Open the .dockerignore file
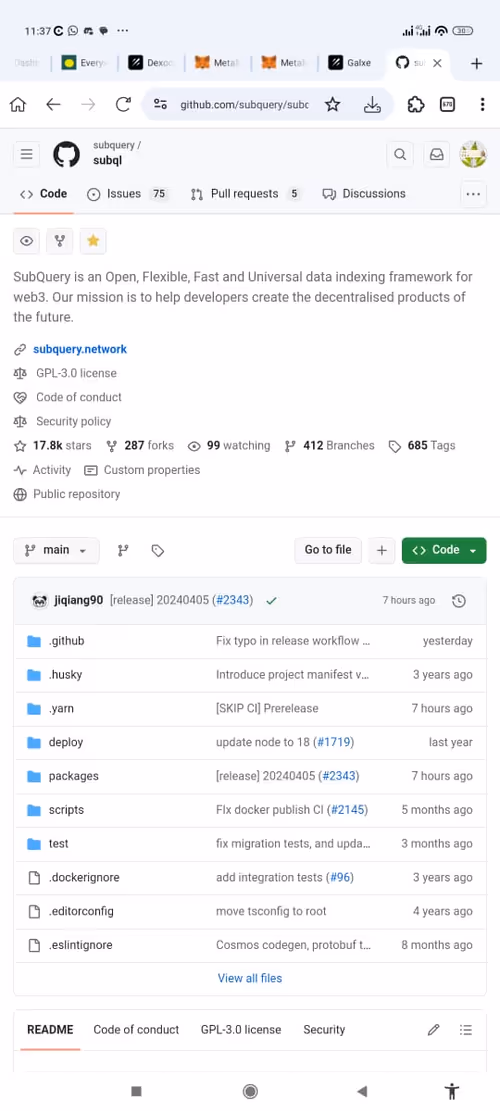The image size is (500, 1111). point(84,878)
